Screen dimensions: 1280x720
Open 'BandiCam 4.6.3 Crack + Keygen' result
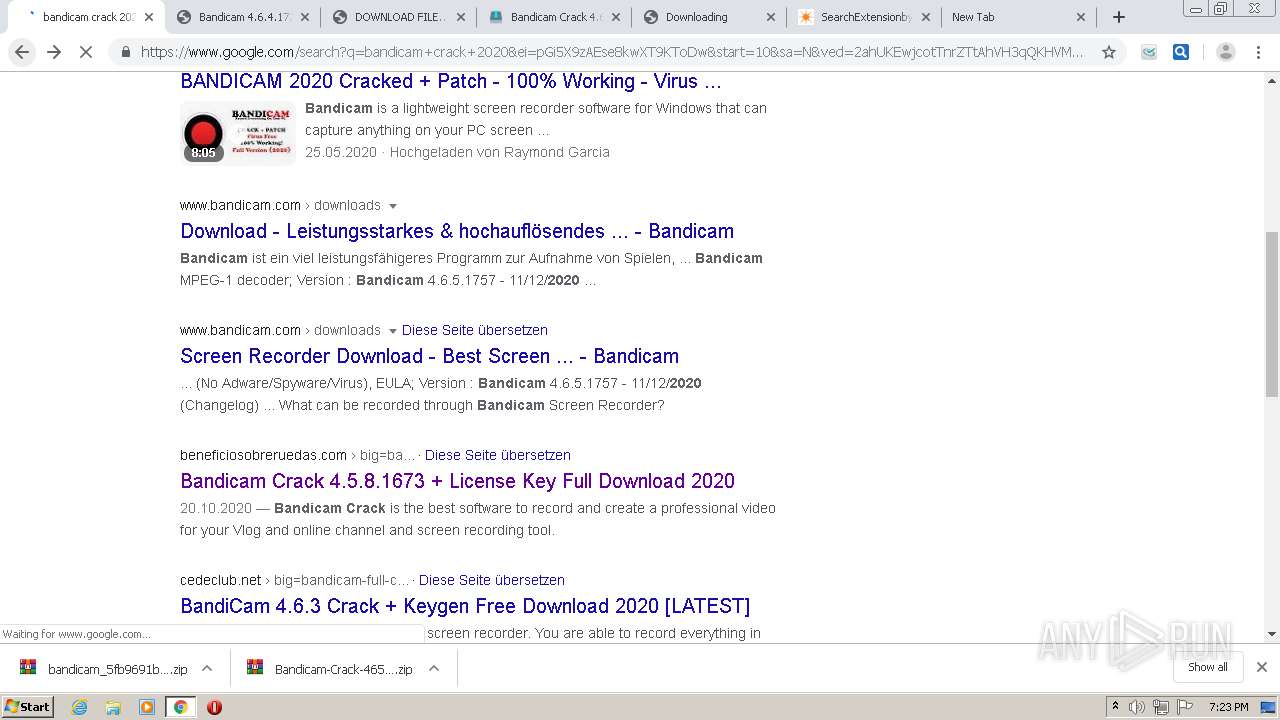point(465,606)
